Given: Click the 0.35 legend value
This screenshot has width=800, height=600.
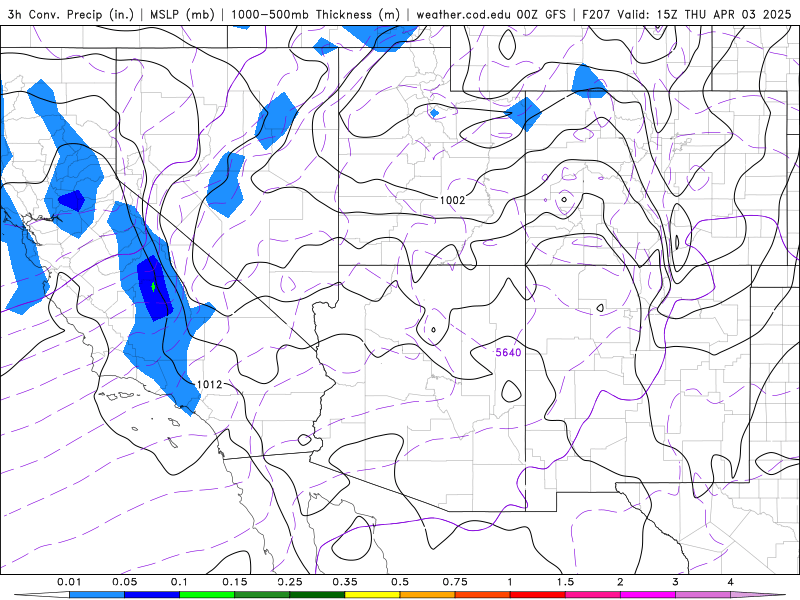Looking at the screenshot, I should (x=345, y=582).
